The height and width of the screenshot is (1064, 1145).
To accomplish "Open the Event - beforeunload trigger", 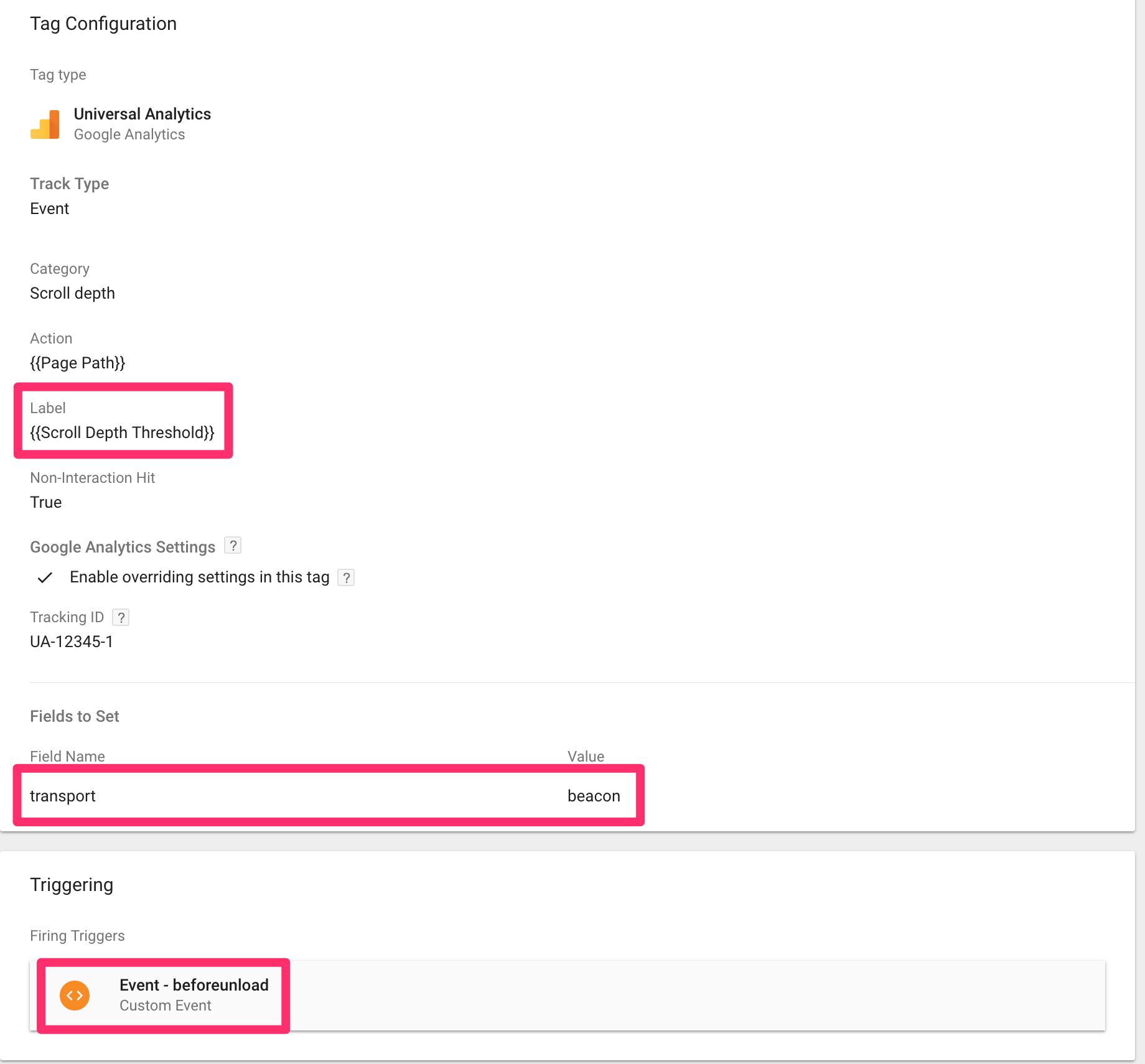I will click(x=194, y=985).
